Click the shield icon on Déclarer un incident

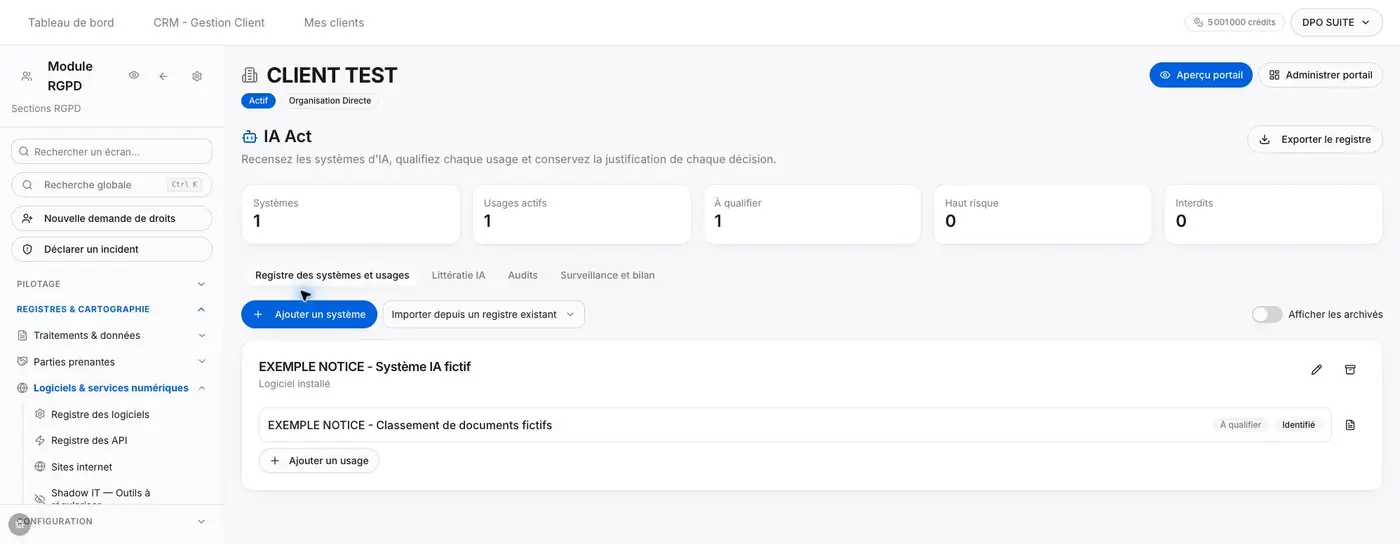pyautogui.click(x=28, y=249)
